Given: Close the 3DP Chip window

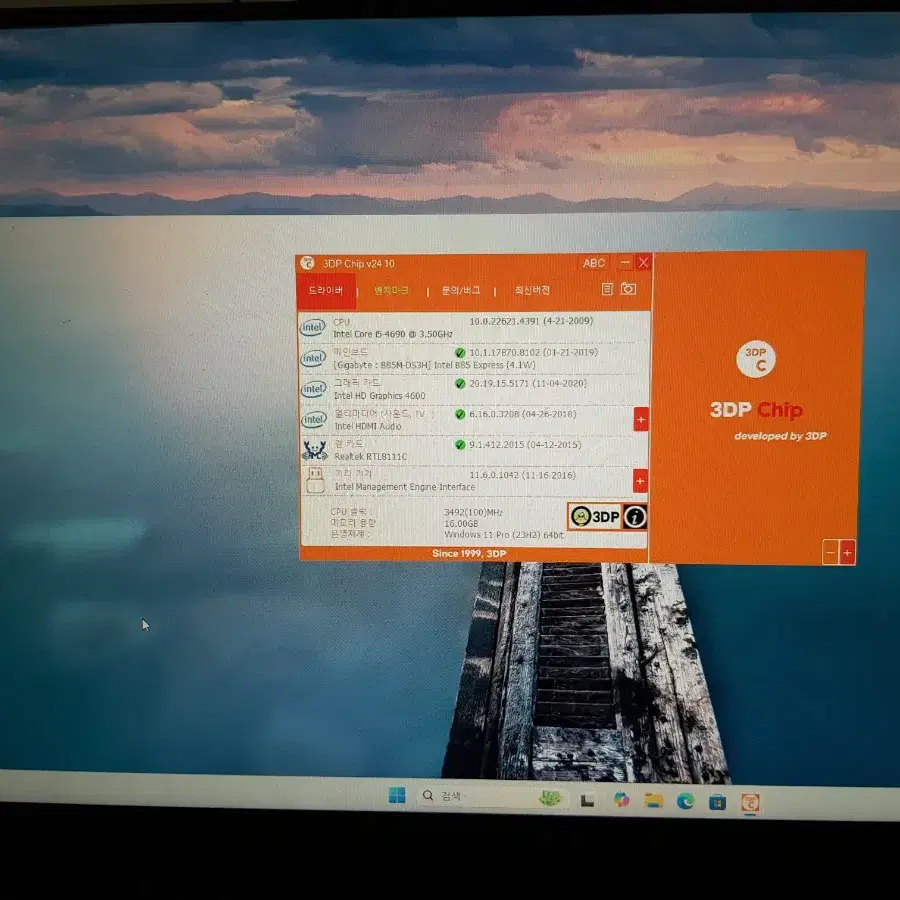Looking at the screenshot, I should pos(643,262).
